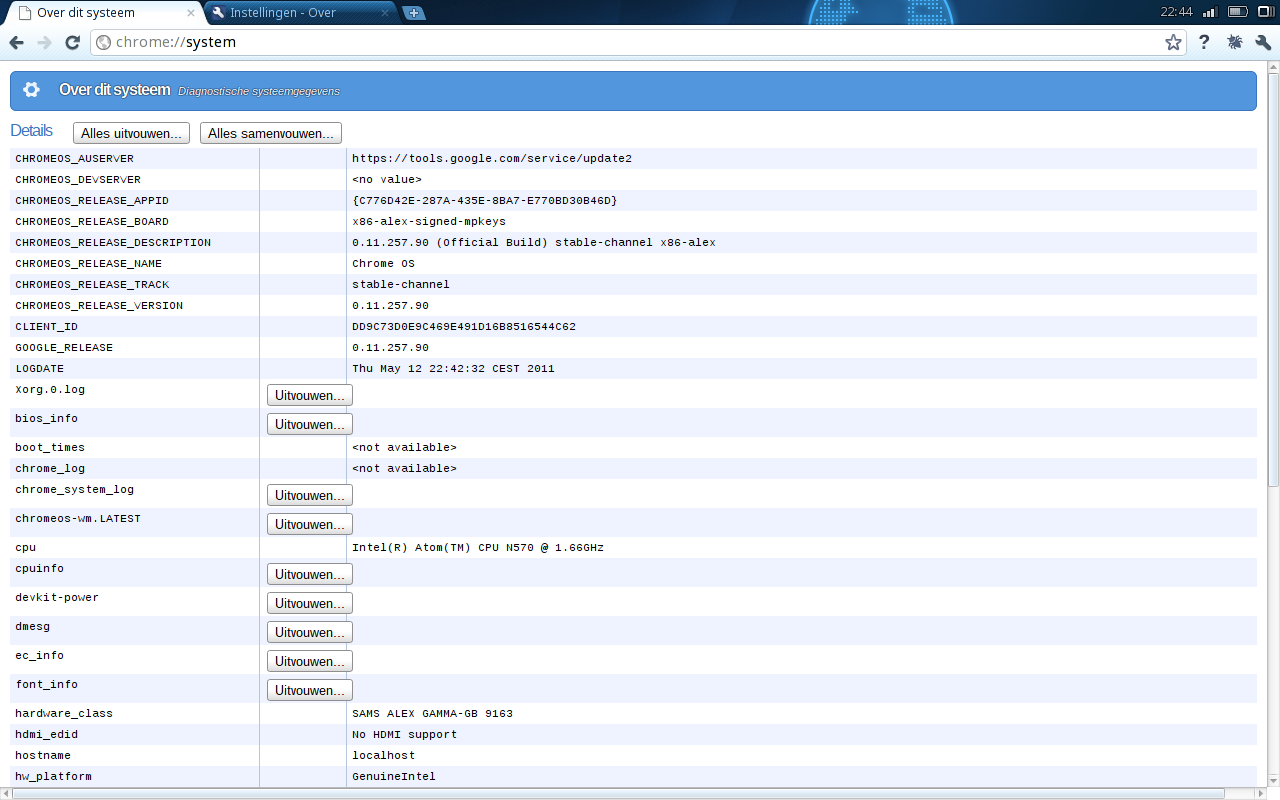Click the 'LOGDATE' key
Viewport: 1280px width, 800px height.
pos(40,368)
